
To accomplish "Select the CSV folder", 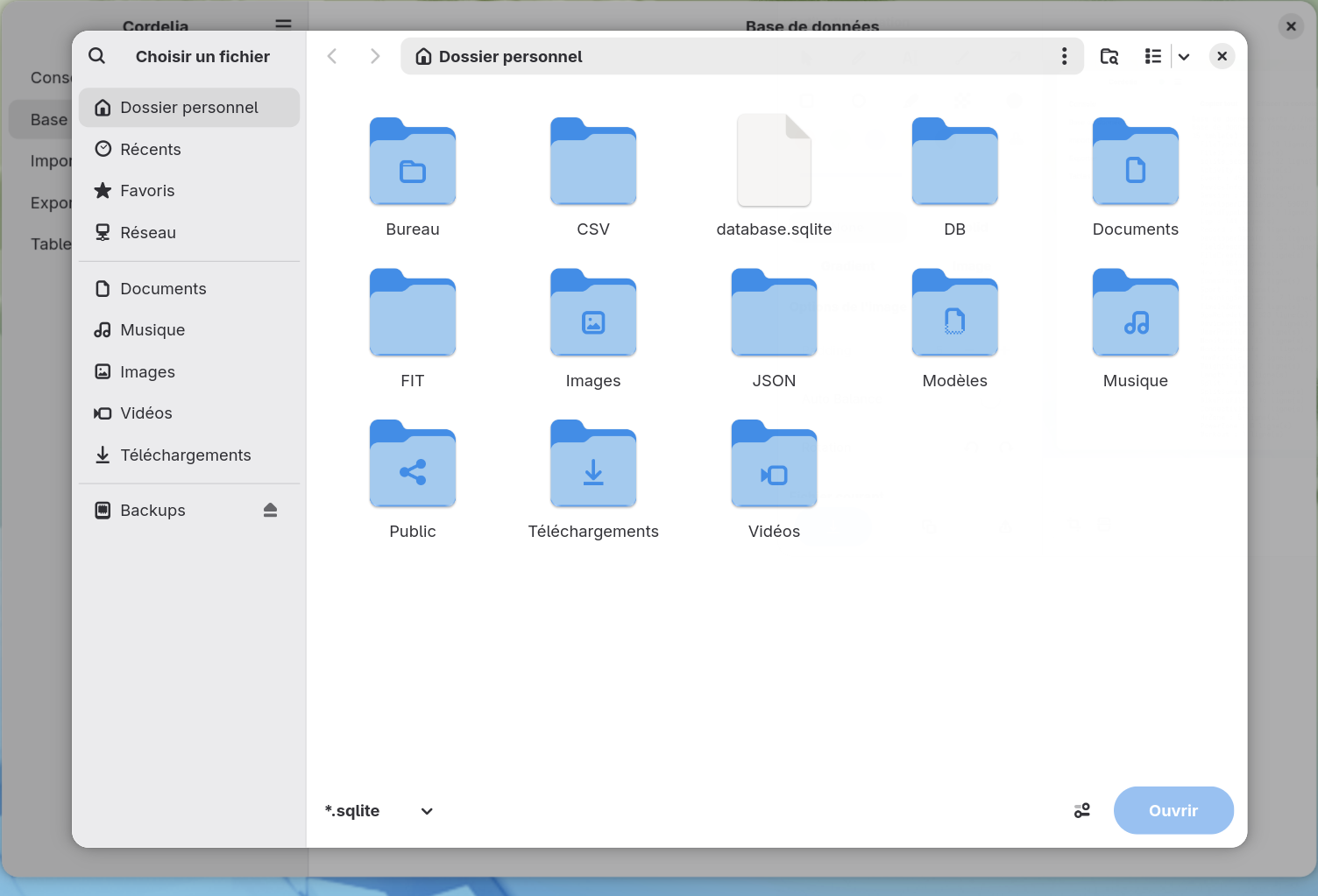I will [x=593, y=177].
